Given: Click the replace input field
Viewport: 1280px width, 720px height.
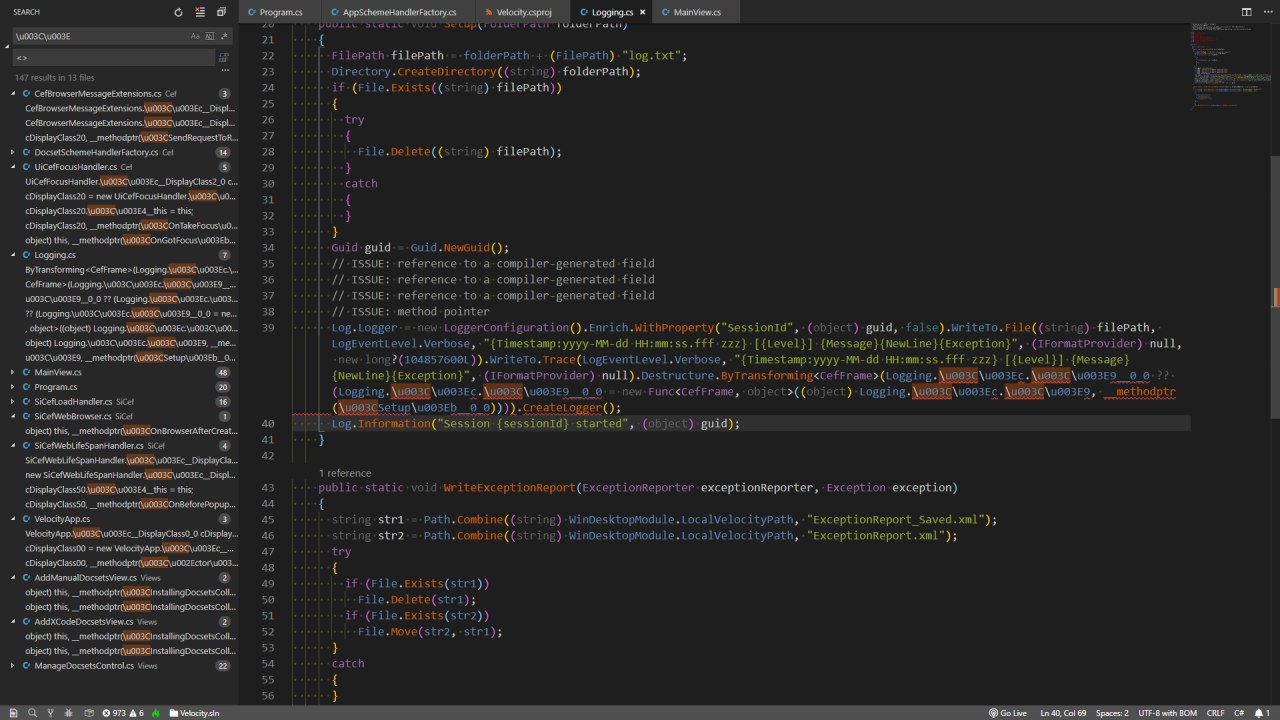Looking at the screenshot, I should point(110,58).
